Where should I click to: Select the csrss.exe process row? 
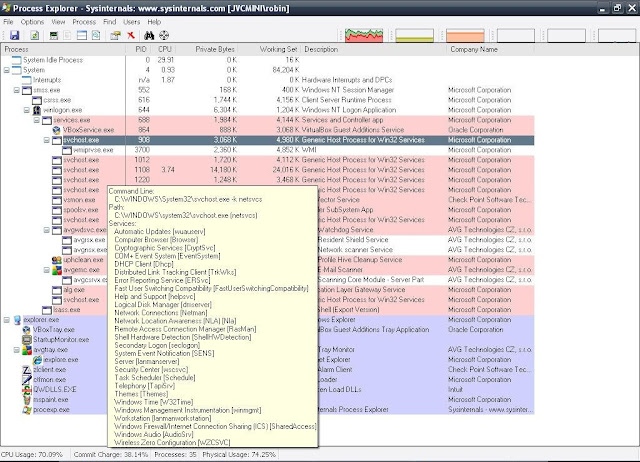[x=267, y=100]
